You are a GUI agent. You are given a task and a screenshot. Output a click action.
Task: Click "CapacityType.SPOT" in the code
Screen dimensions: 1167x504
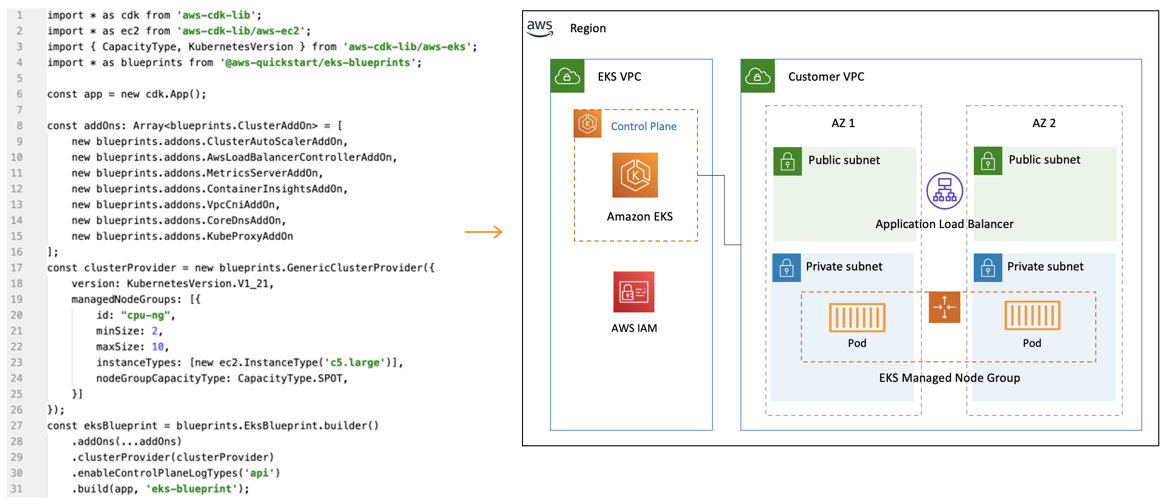point(290,379)
